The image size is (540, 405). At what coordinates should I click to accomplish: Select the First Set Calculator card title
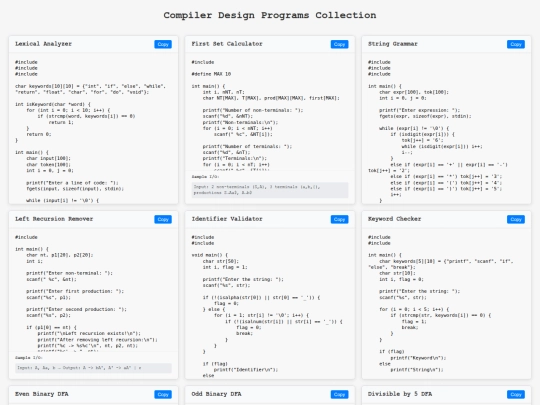tap(227, 44)
